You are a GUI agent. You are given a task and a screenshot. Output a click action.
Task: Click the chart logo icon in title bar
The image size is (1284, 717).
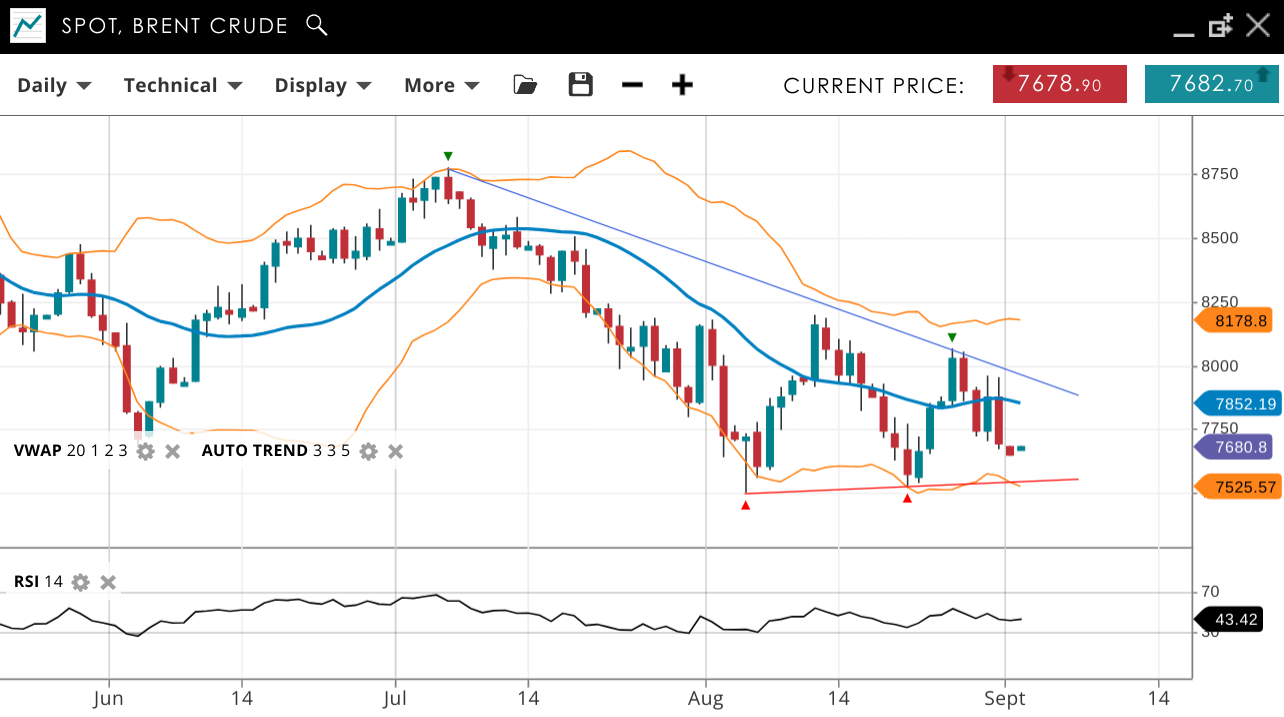click(28, 26)
